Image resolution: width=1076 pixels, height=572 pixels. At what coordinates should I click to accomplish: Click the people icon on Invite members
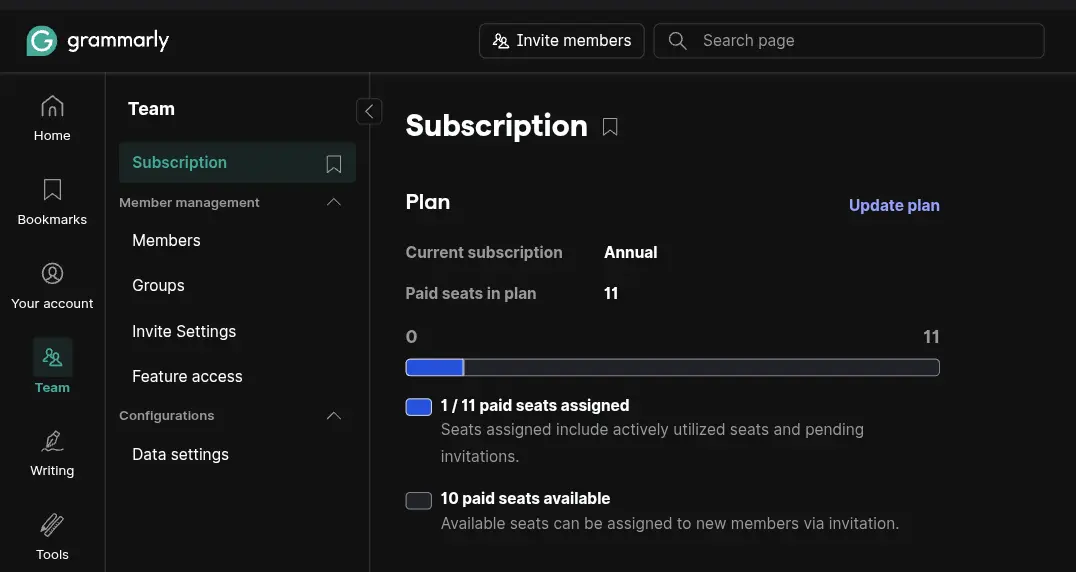click(x=501, y=41)
